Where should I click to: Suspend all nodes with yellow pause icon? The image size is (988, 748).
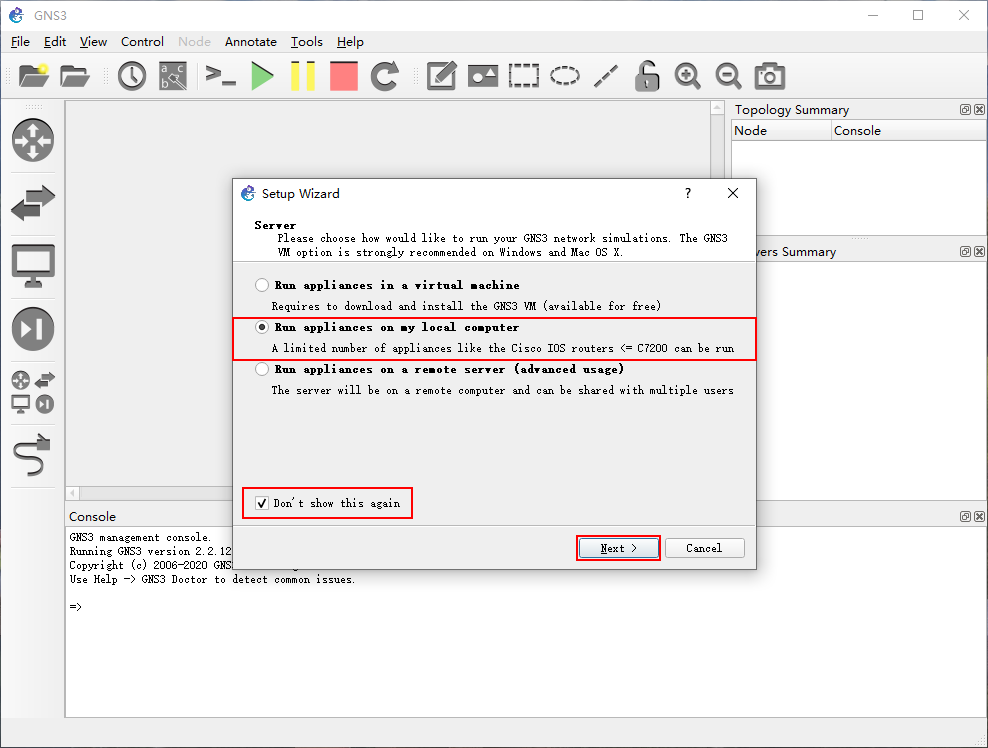303,76
